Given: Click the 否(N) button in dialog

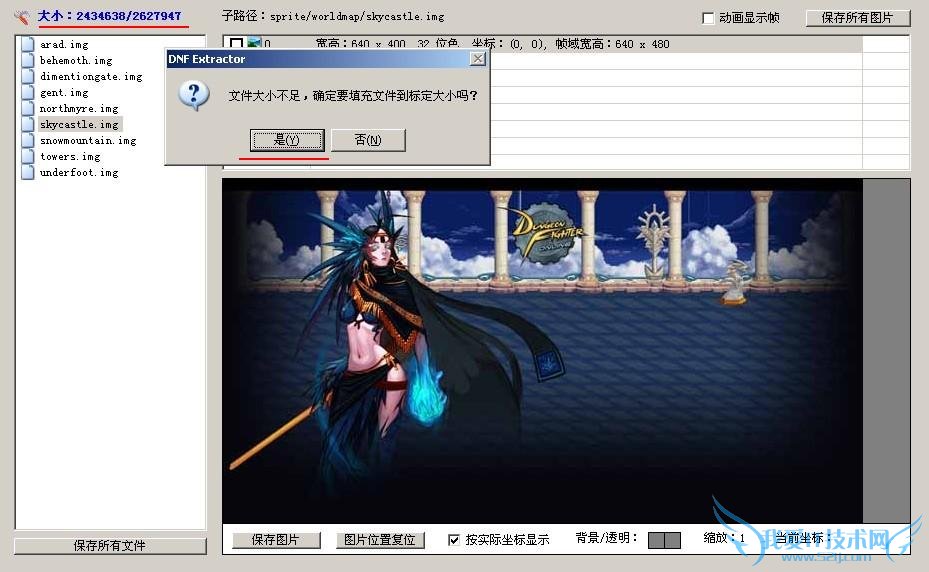Looking at the screenshot, I should [x=369, y=140].
